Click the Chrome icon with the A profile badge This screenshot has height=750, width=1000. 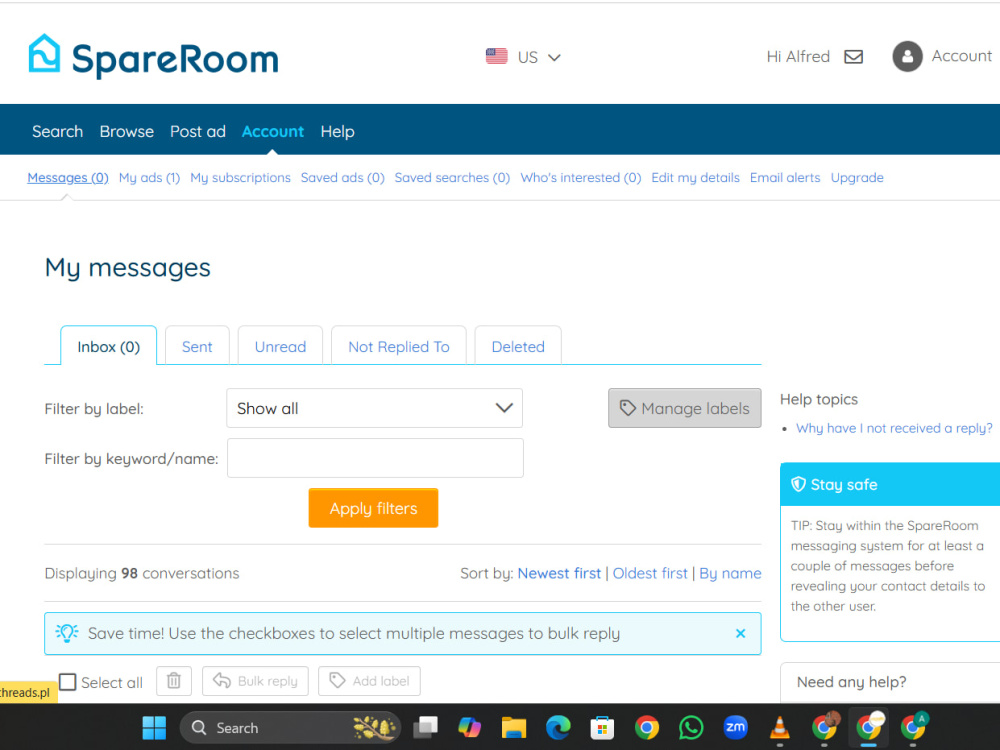(x=913, y=726)
